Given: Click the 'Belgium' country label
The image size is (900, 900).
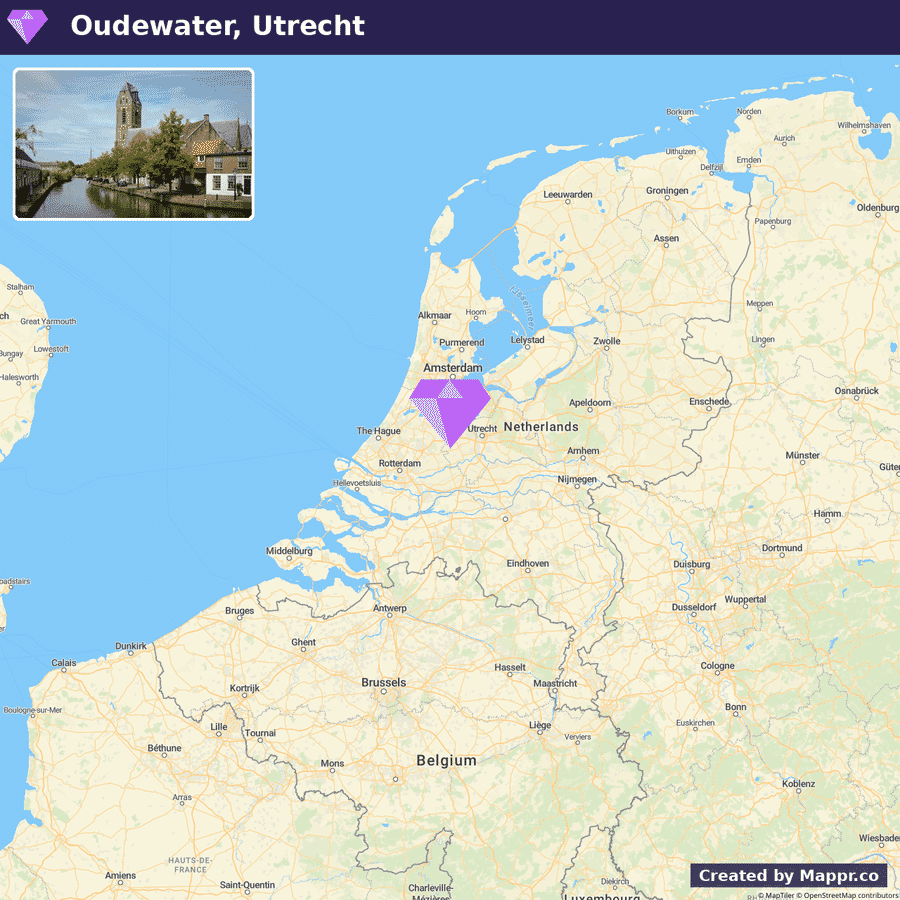Looking at the screenshot, I should (x=446, y=761).
